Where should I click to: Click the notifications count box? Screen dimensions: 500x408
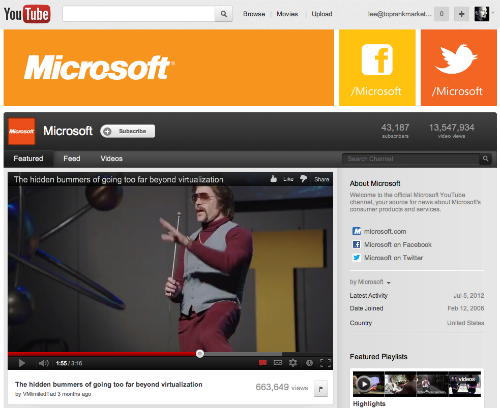[441, 14]
